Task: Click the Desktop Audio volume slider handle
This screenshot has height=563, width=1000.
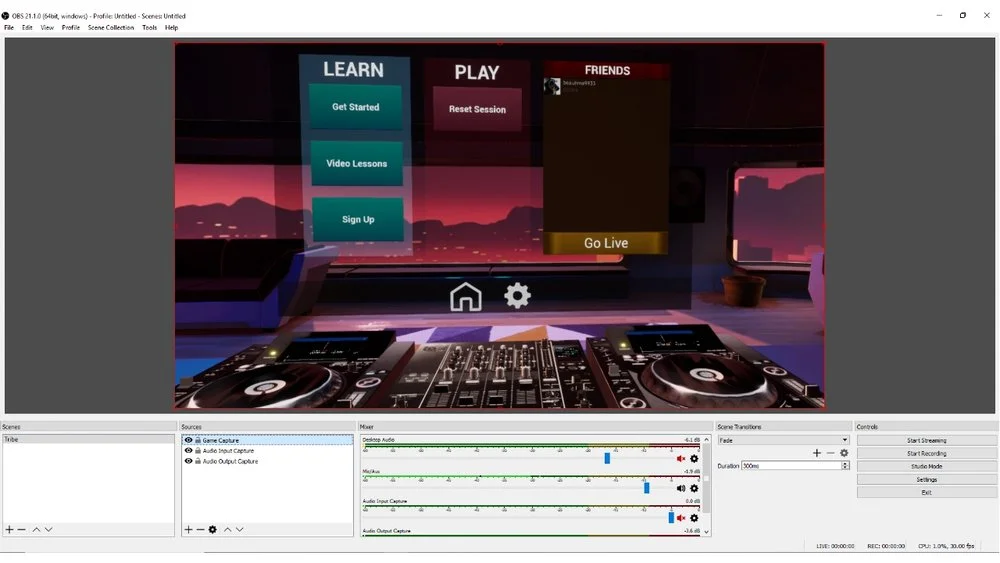Action: (607, 458)
